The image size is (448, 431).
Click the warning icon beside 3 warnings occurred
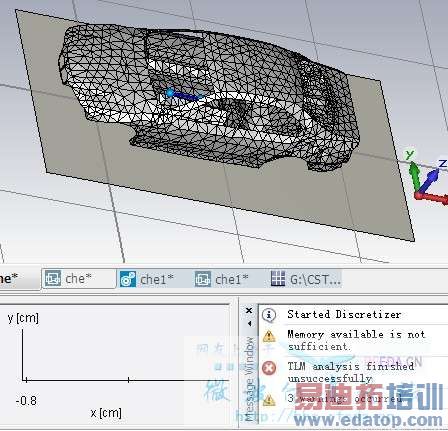click(269, 400)
